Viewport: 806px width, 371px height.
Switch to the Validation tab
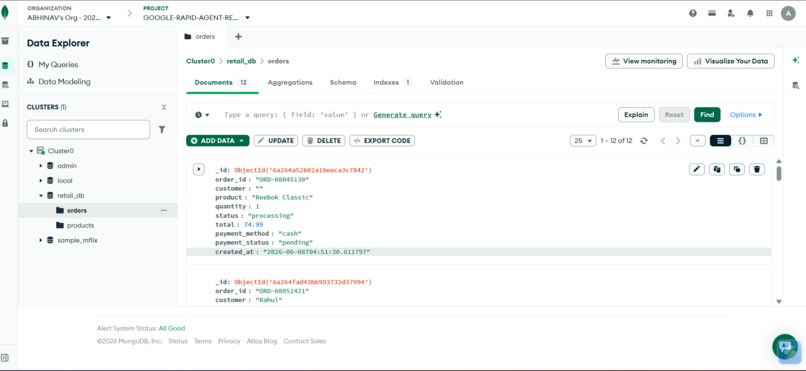click(x=447, y=82)
